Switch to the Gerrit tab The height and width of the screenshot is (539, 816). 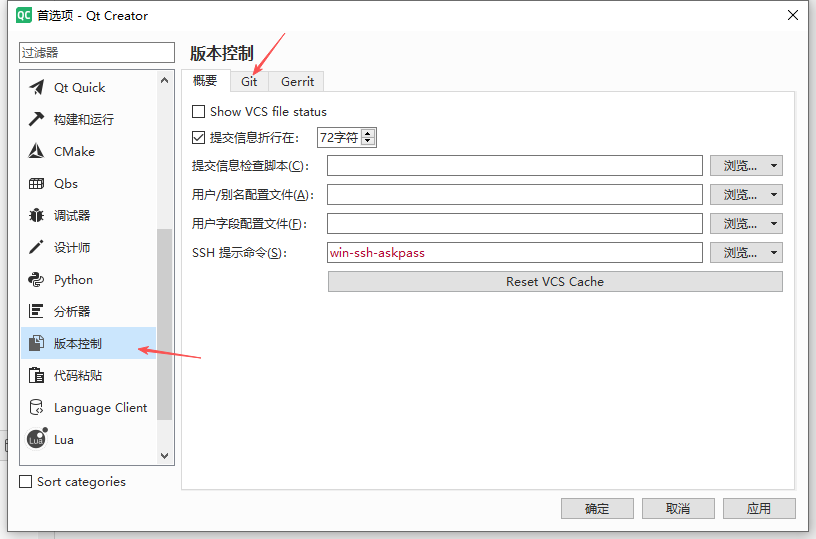(297, 82)
